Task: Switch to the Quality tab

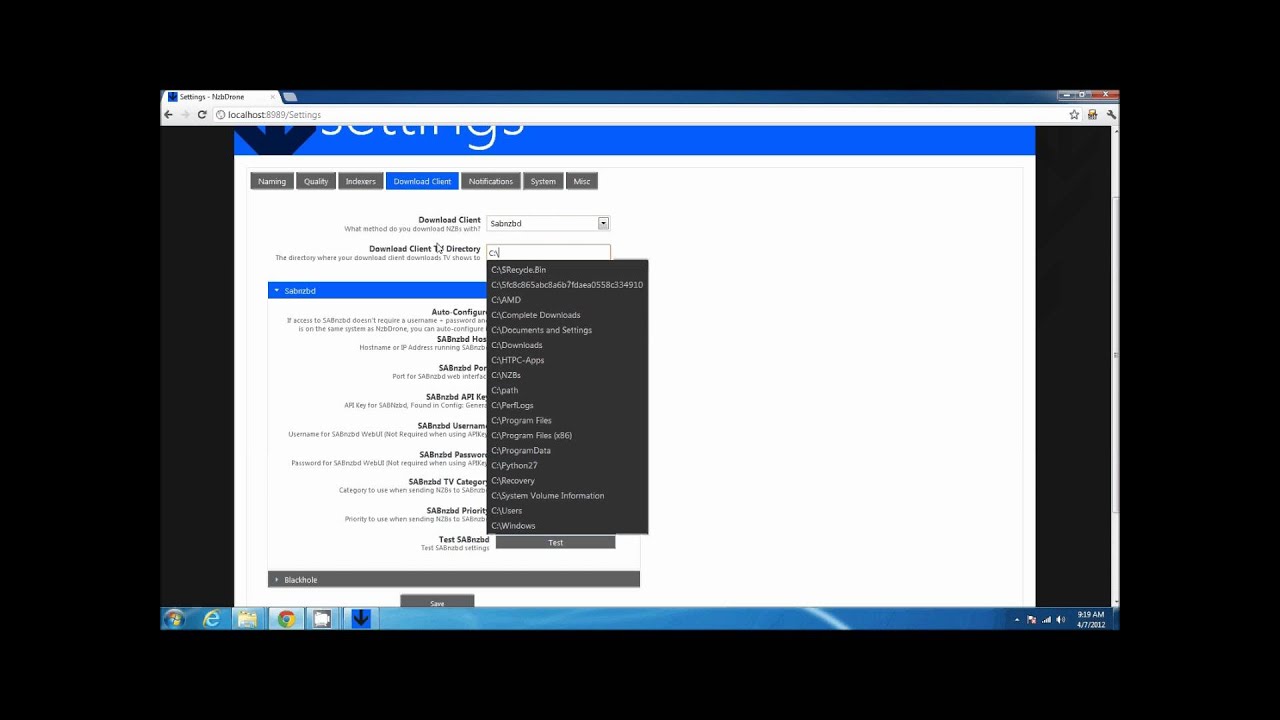Action: pos(316,181)
